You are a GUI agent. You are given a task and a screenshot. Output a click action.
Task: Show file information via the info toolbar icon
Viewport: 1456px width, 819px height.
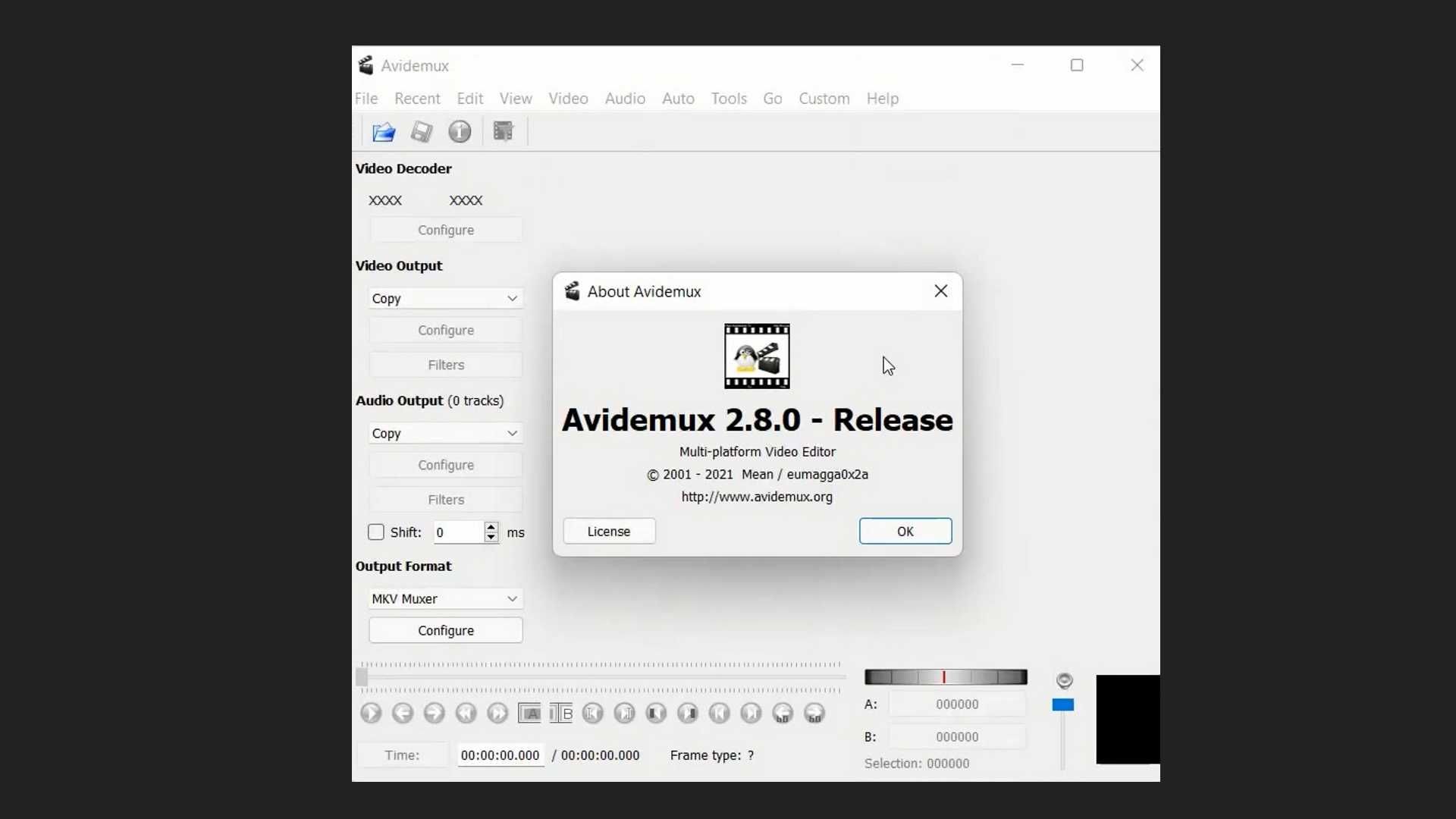click(x=460, y=131)
